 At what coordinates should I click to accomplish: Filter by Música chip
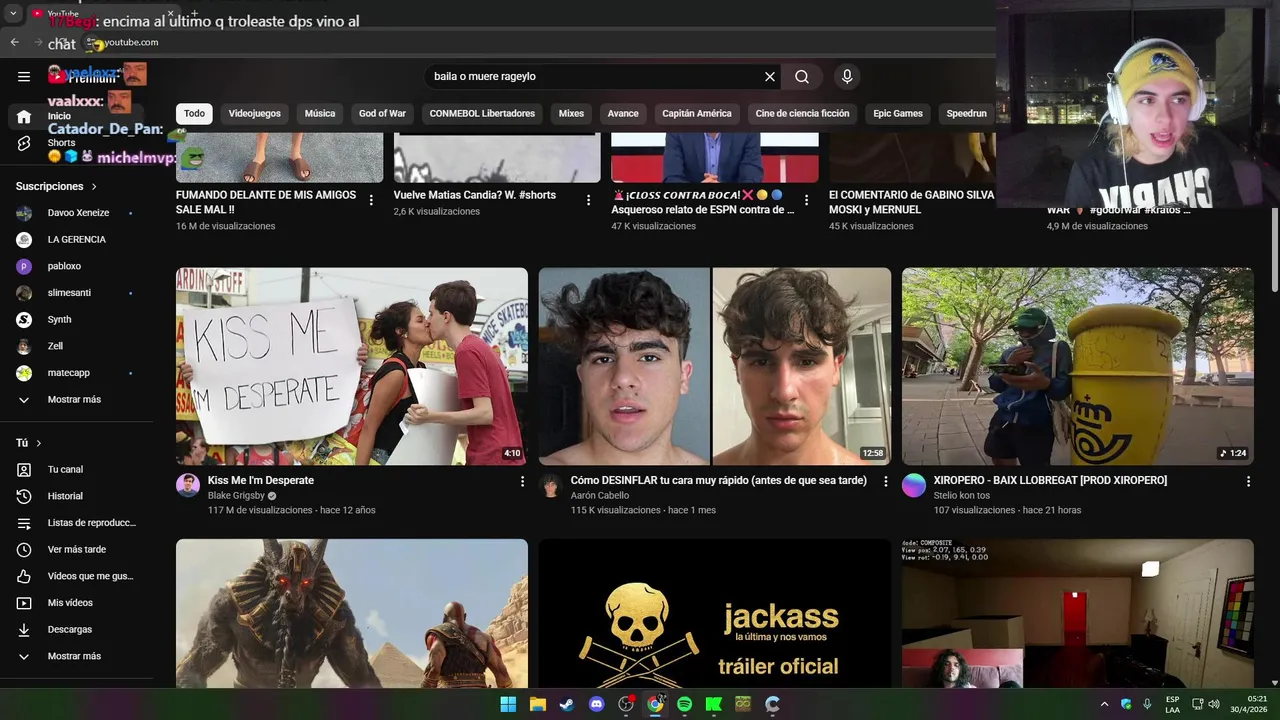pyautogui.click(x=320, y=113)
